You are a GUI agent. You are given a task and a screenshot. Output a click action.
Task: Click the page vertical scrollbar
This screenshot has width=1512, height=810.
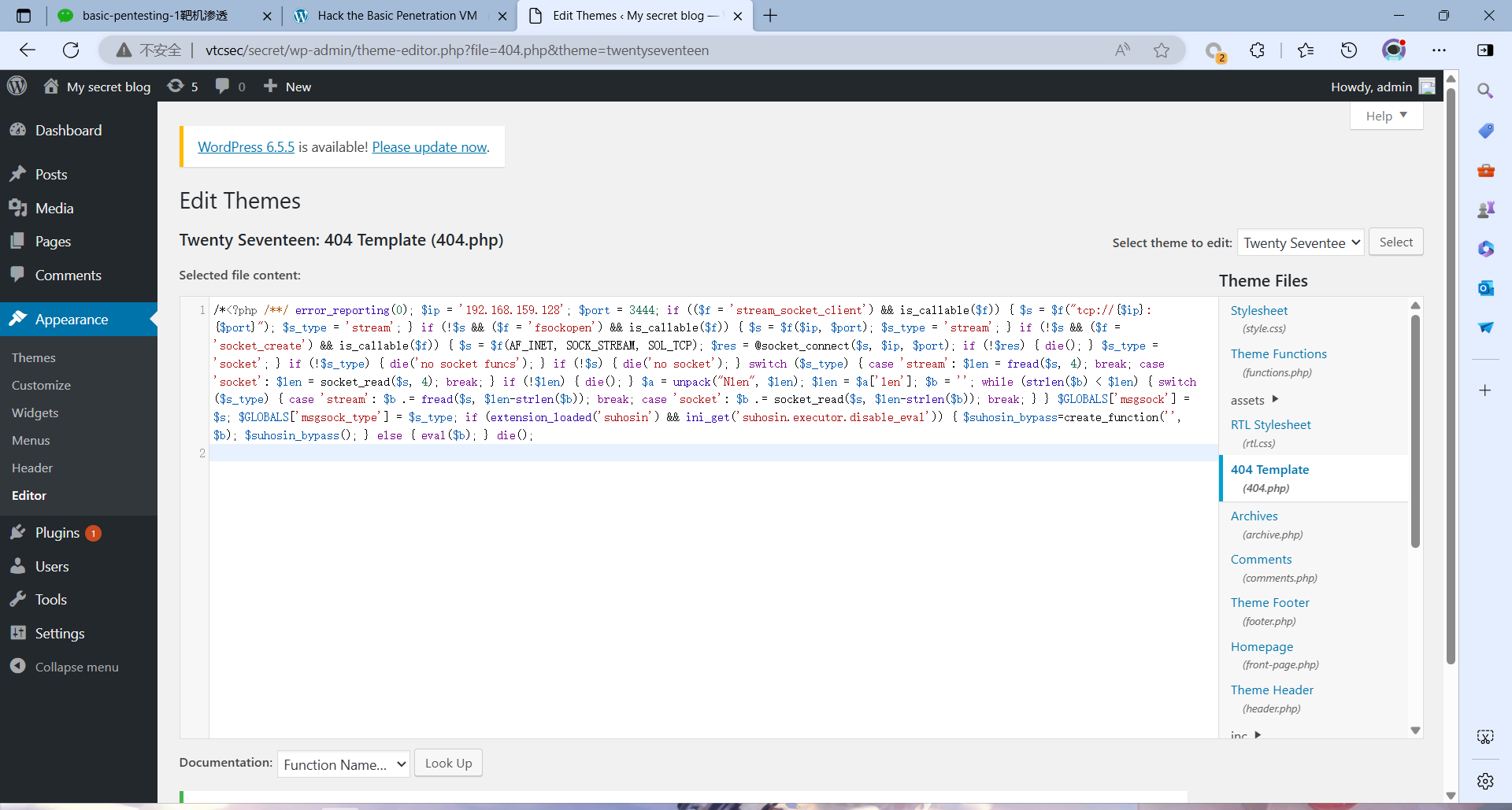click(1451, 376)
